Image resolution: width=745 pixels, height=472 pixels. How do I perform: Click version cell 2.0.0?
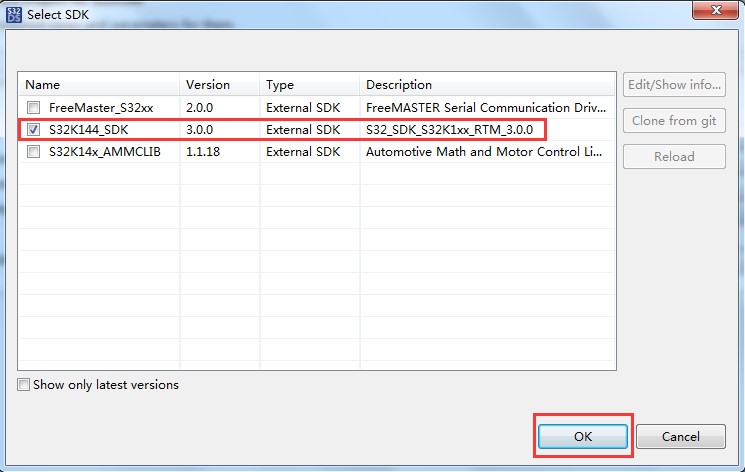(200, 108)
